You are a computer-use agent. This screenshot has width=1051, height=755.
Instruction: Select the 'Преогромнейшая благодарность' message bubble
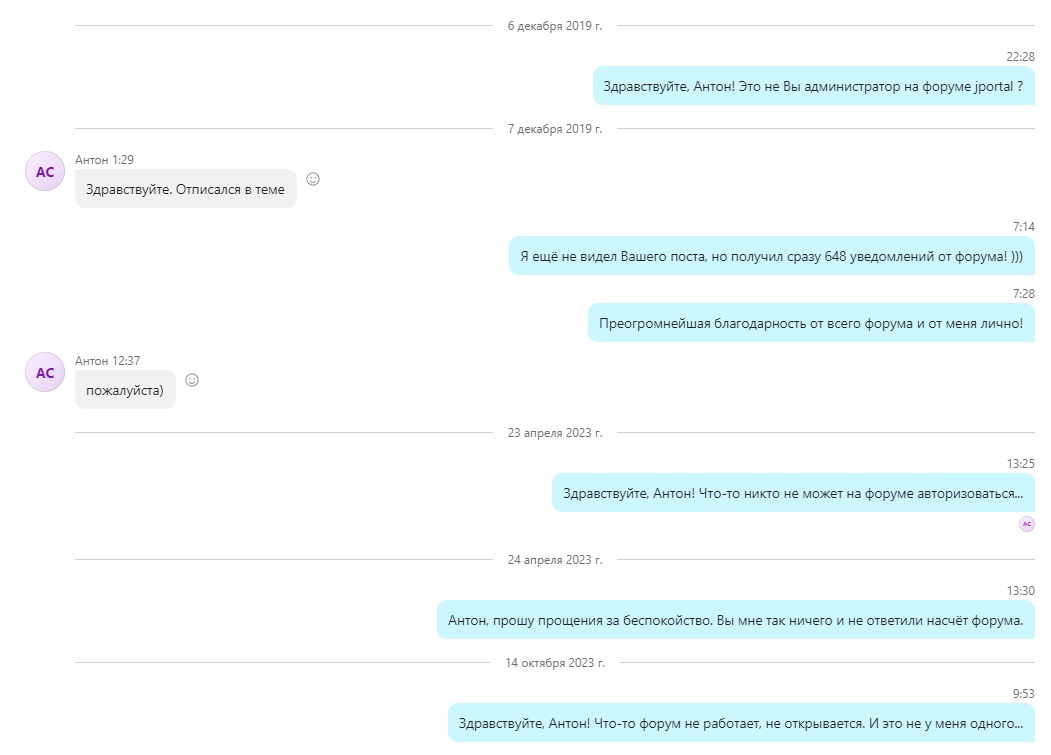810,323
